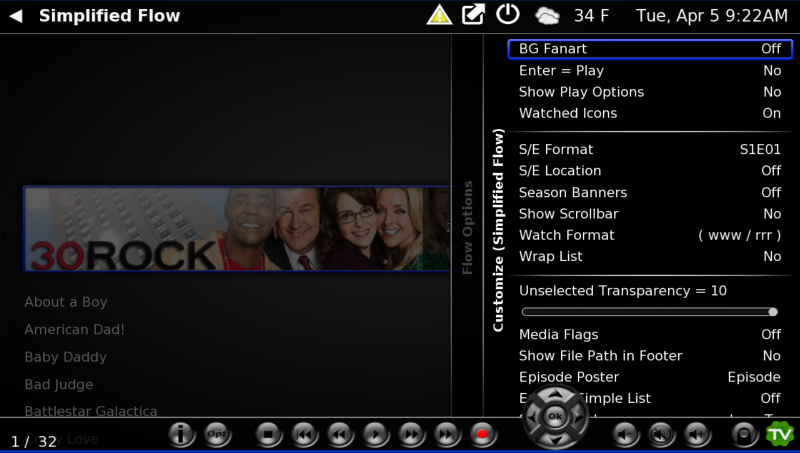Select the Customize (Simplified Flow) vertical tab
The image size is (800, 453).
[x=498, y=230]
